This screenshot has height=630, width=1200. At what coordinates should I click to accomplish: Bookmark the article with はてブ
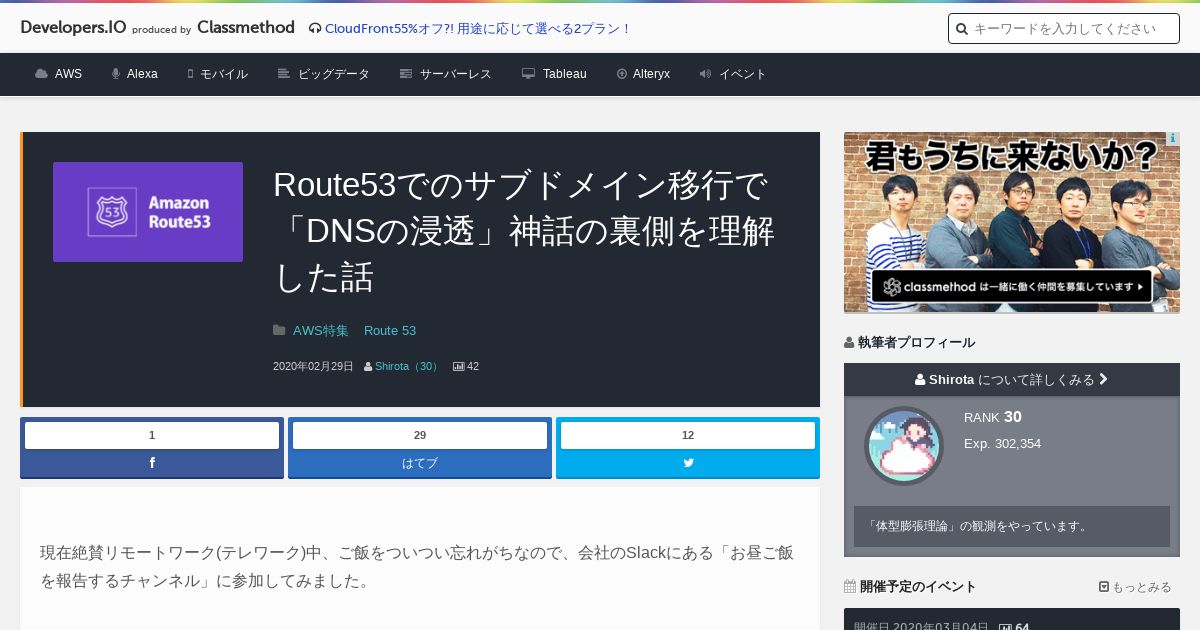(420, 463)
